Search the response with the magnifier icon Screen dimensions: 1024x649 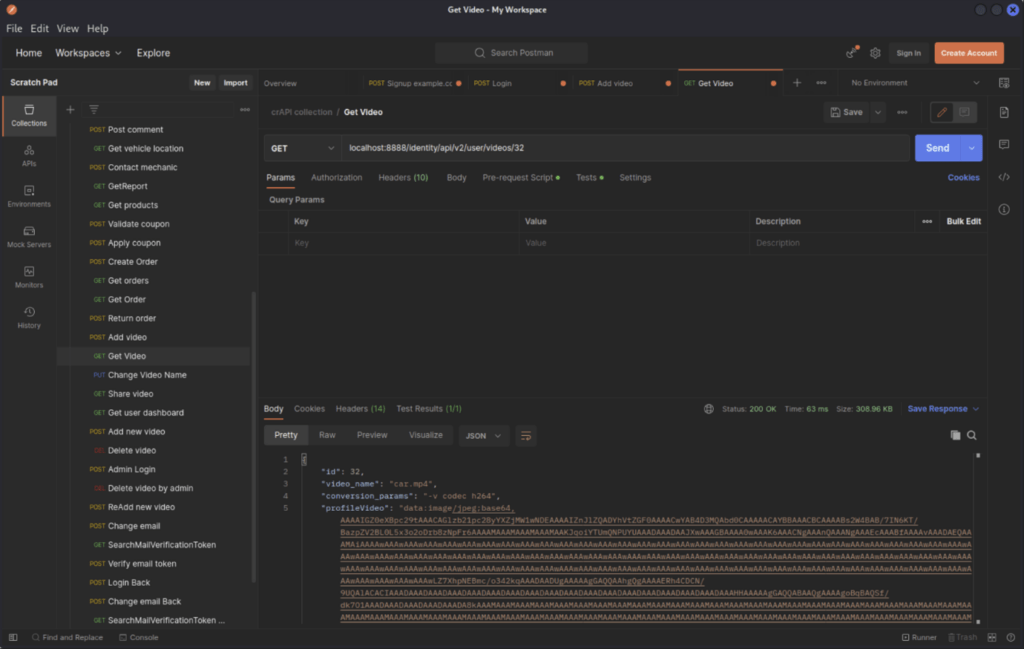click(x=972, y=435)
